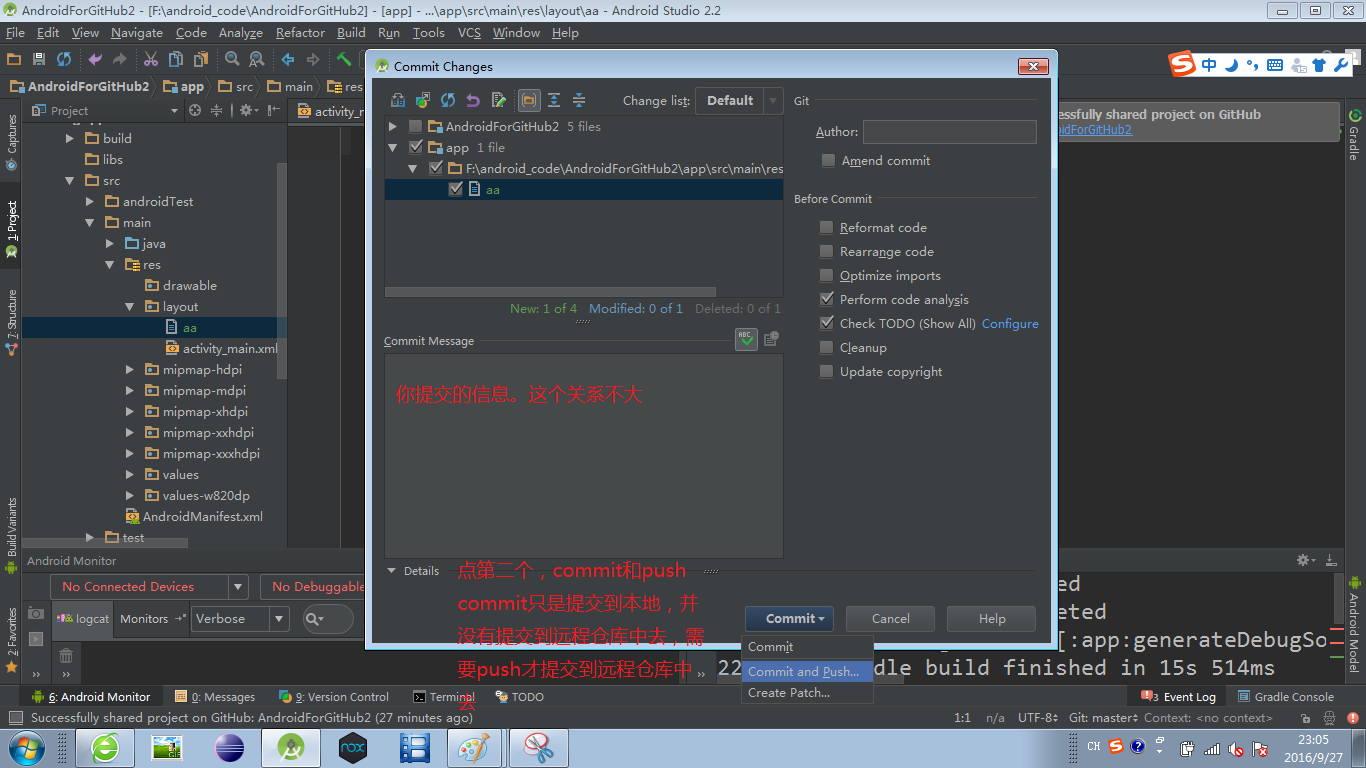Click the Undo arrow in main toolbar

tap(95, 59)
